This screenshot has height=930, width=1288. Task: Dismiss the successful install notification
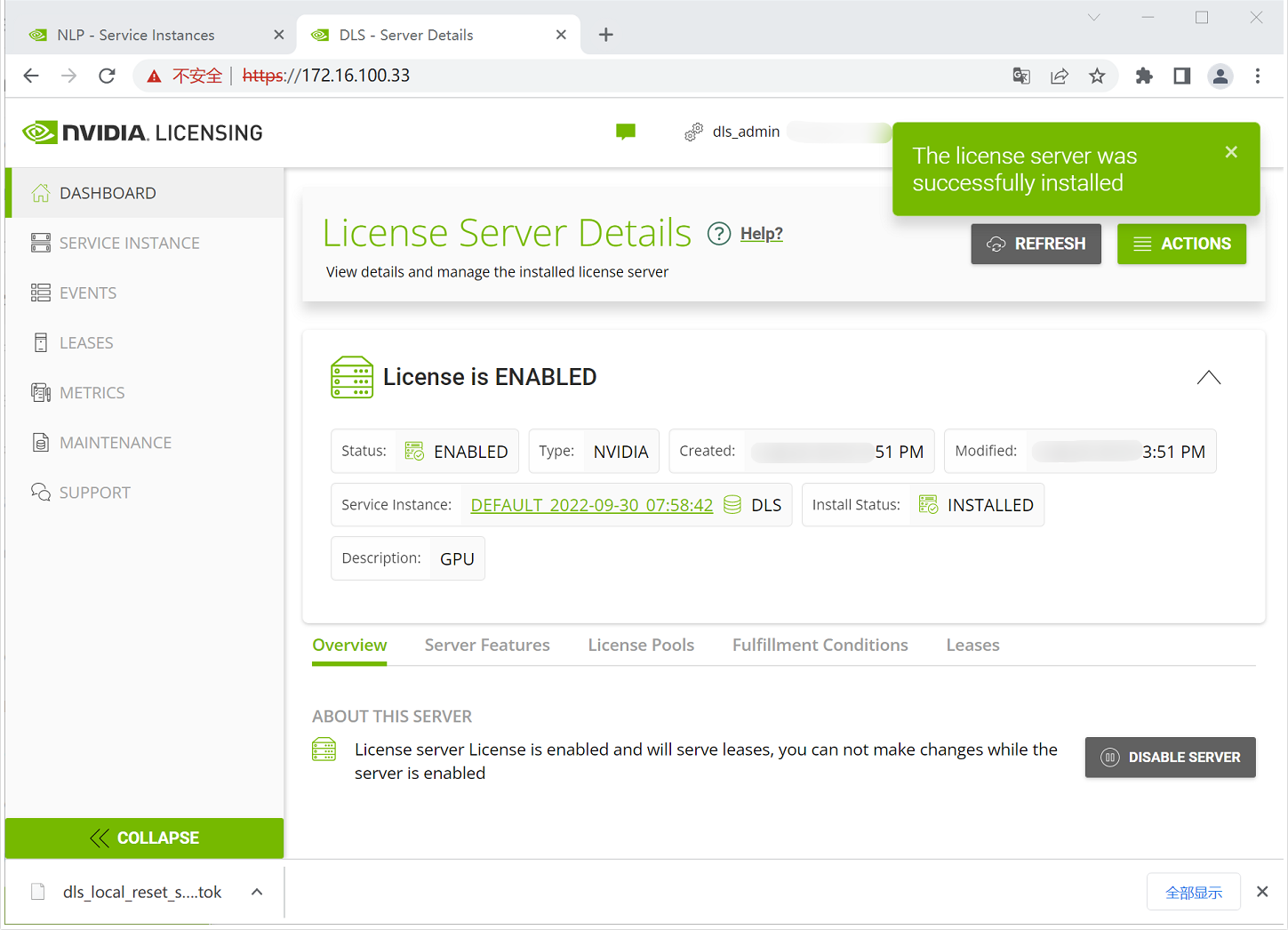point(1231,152)
